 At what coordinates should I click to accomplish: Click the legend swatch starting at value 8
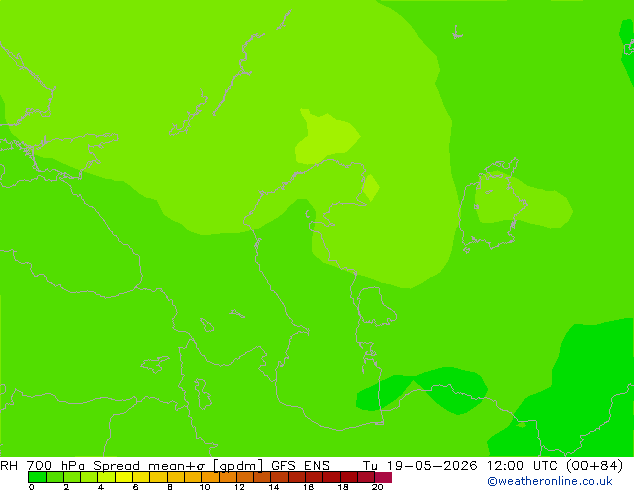[x=175, y=477]
